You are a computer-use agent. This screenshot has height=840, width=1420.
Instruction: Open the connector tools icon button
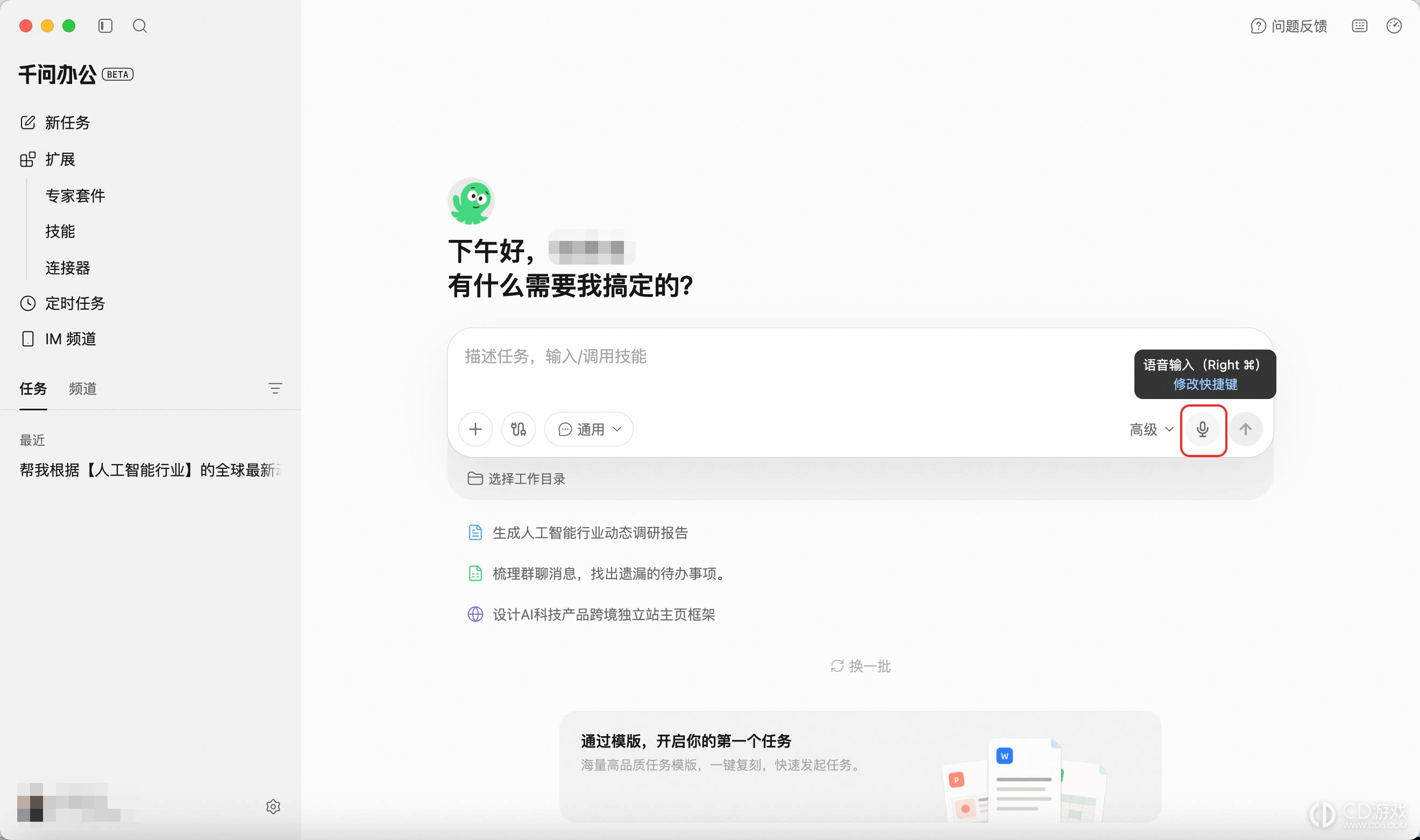(x=518, y=429)
